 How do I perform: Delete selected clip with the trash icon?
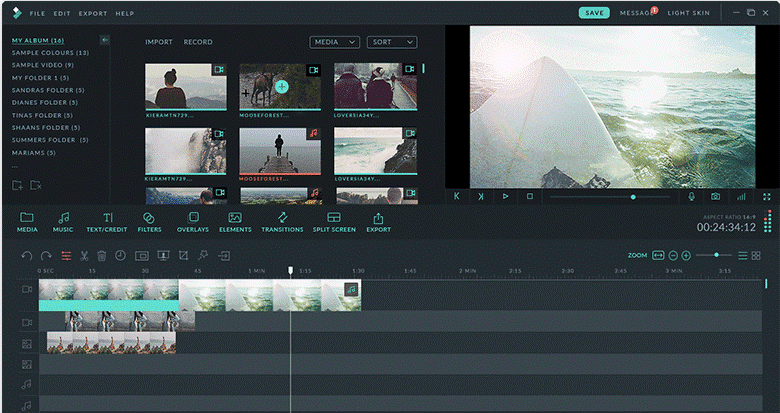tap(101, 256)
